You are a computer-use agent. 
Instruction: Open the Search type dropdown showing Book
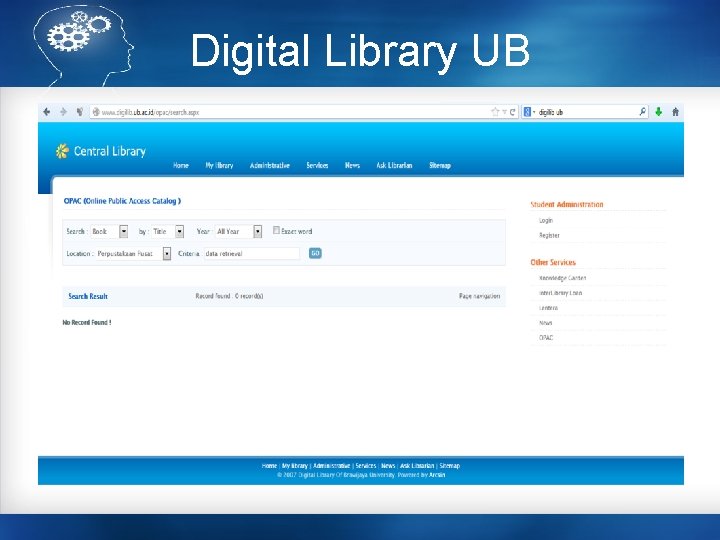[x=109, y=231]
